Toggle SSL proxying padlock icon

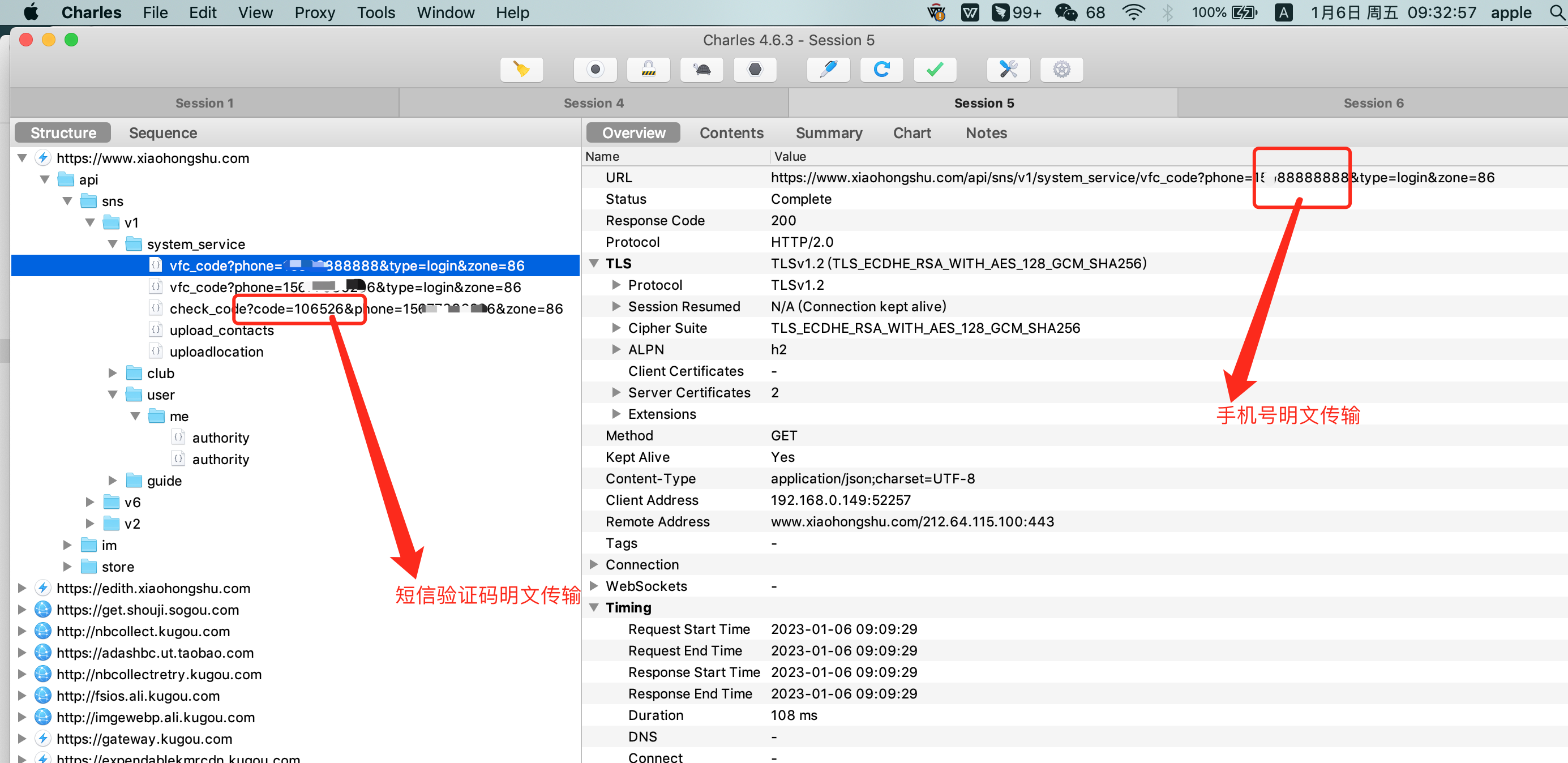pyautogui.click(x=648, y=70)
